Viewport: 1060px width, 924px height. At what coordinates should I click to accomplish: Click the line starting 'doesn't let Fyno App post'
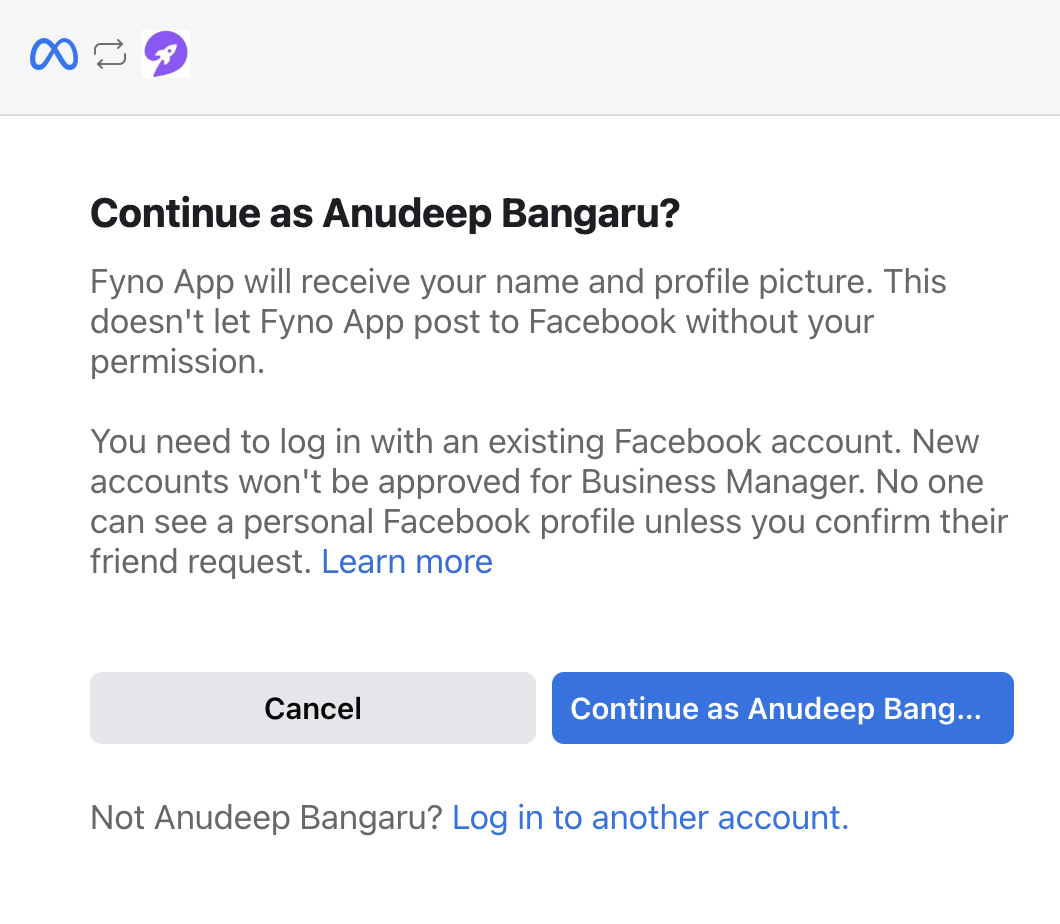(x=482, y=322)
